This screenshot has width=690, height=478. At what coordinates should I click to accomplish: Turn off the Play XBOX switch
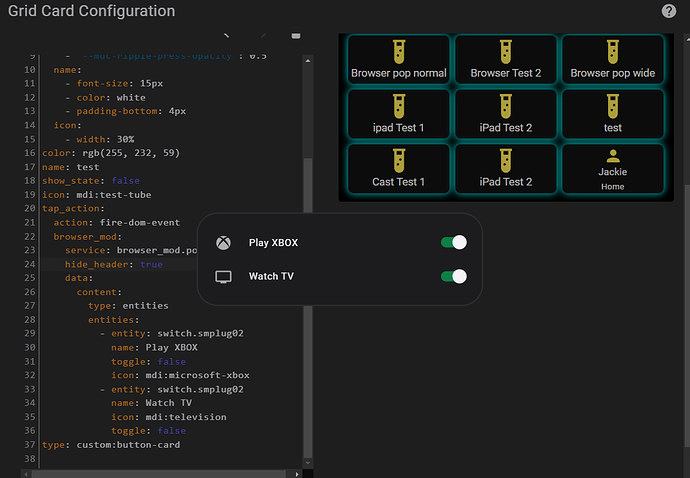453,242
